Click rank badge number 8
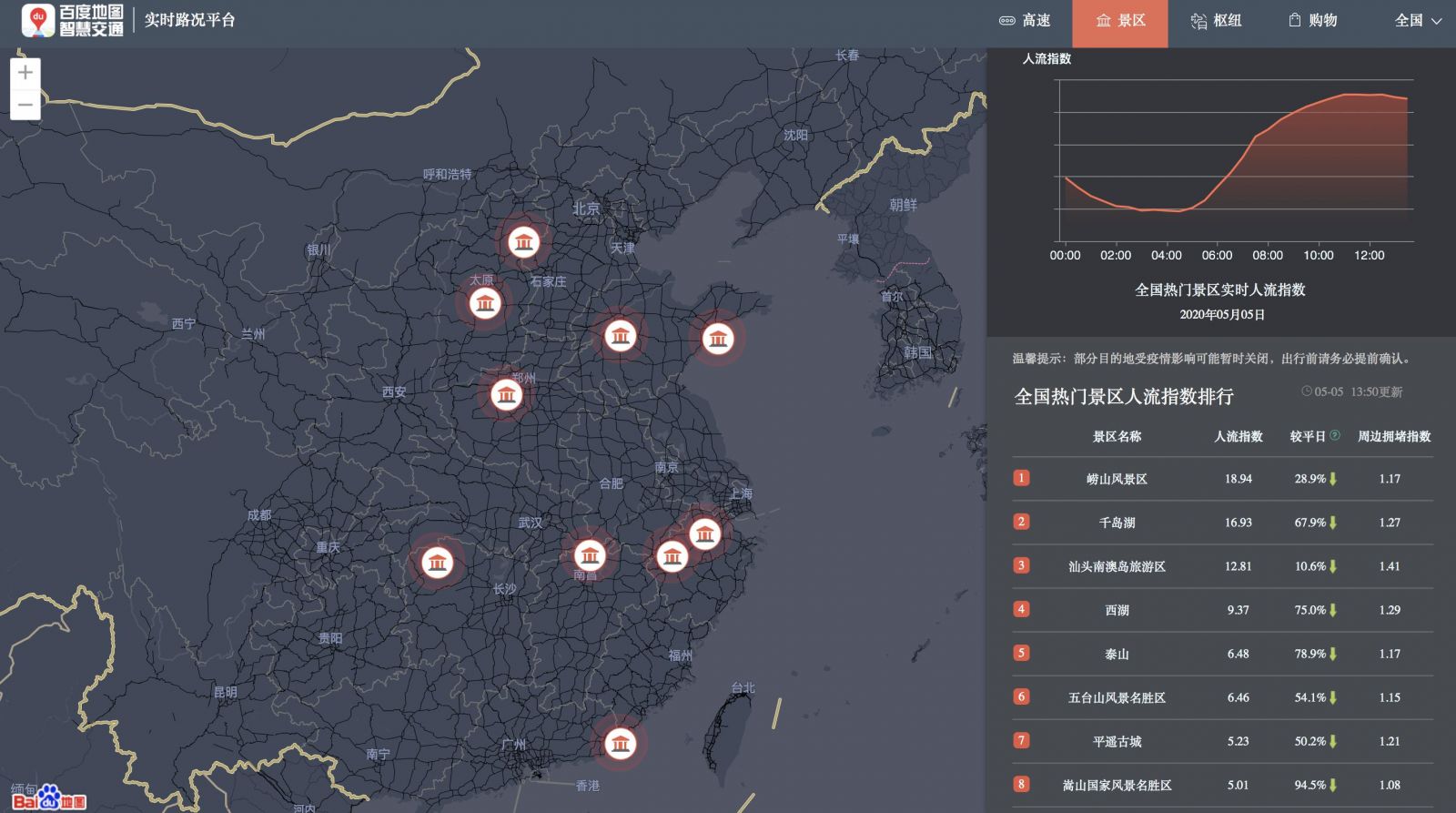Viewport: 1456px width, 813px height. 1021,783
